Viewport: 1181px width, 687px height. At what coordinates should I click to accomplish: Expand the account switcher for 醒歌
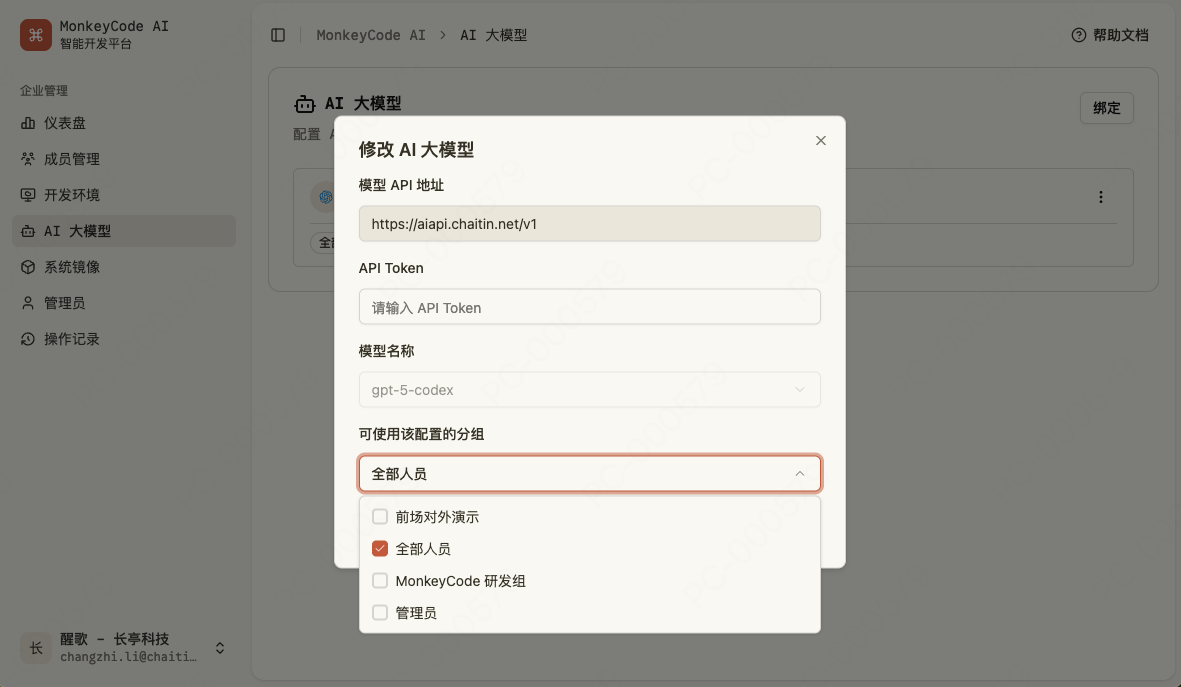coord(220,648)
